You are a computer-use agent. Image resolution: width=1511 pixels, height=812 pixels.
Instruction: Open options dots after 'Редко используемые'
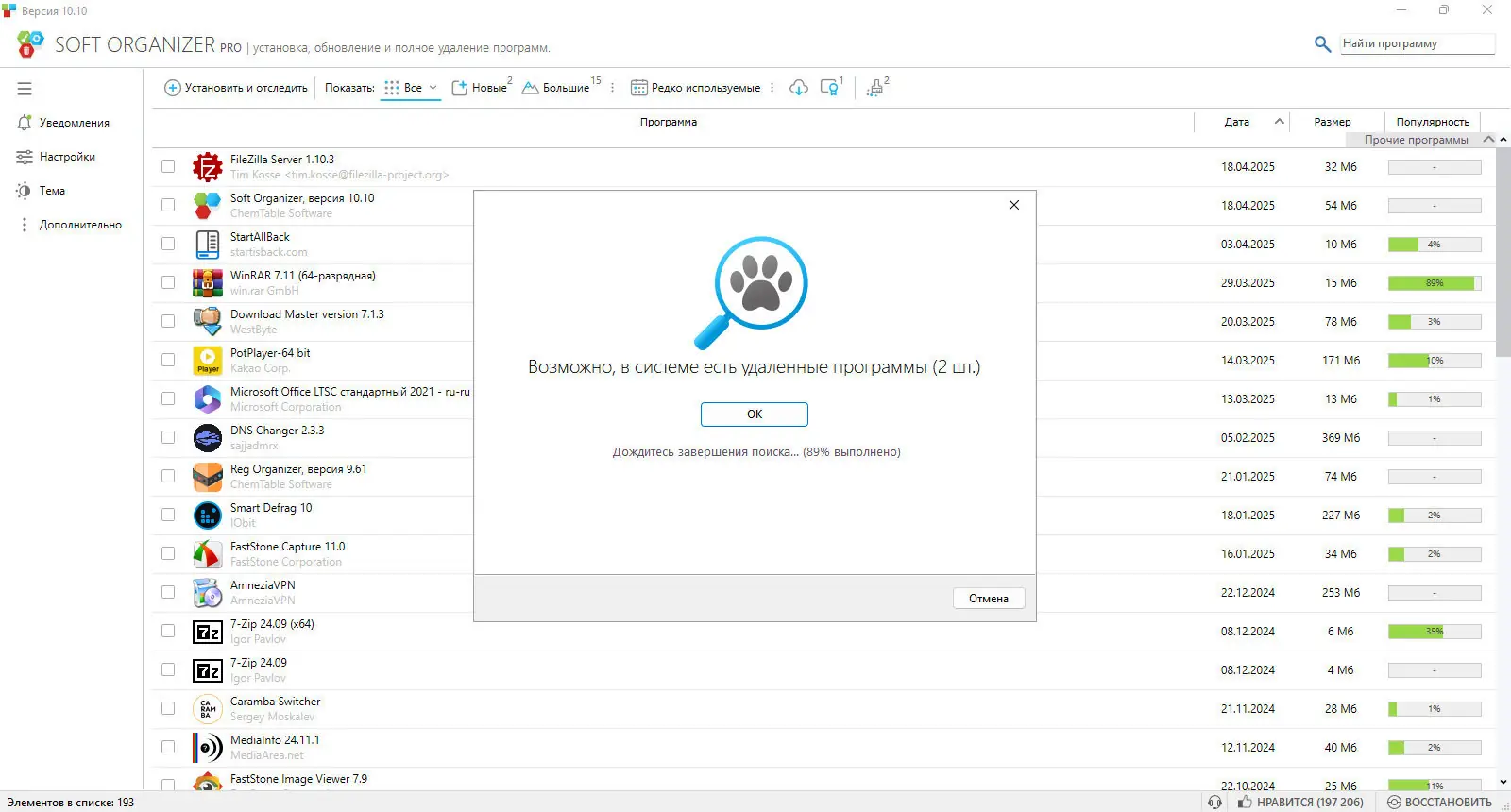pos(772,88)
